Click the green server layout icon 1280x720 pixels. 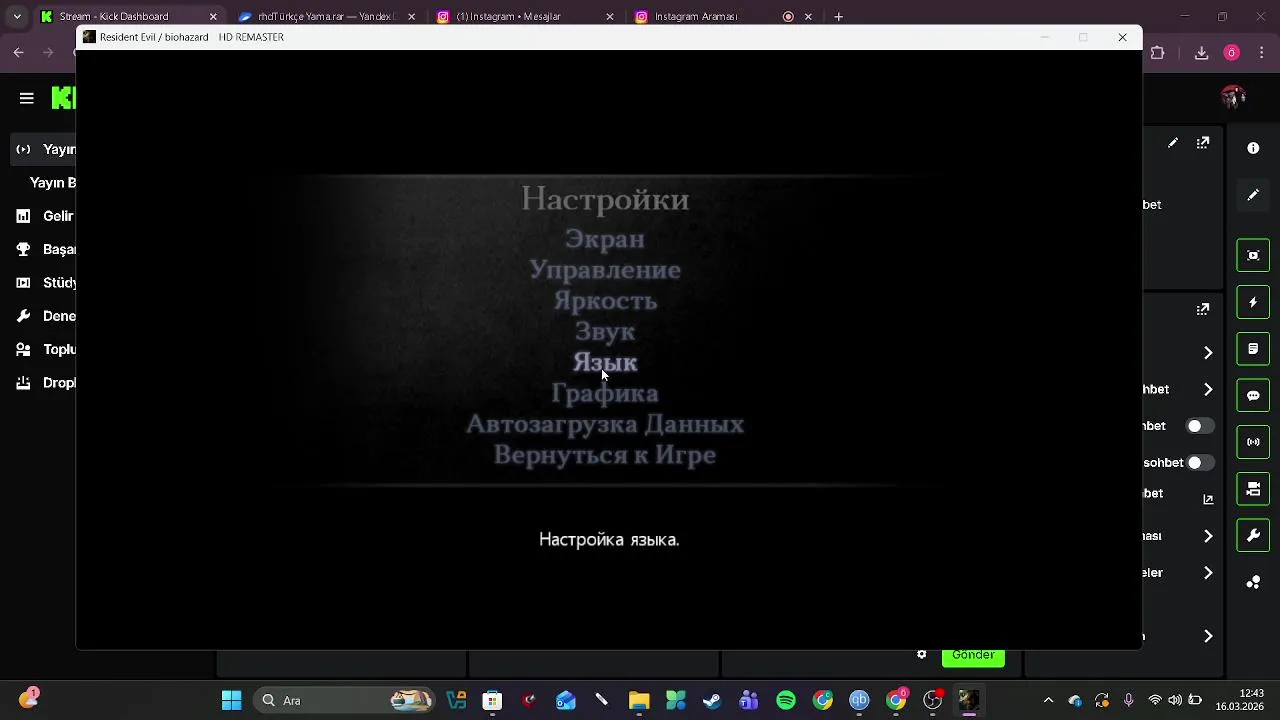1253,489
